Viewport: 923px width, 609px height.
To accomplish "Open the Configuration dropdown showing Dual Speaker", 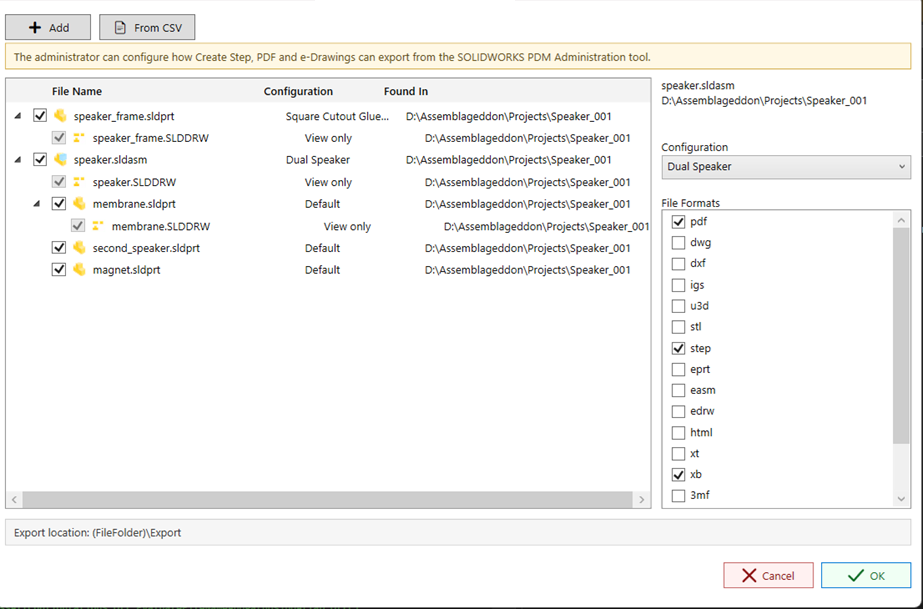I will (x=786, y=167).
